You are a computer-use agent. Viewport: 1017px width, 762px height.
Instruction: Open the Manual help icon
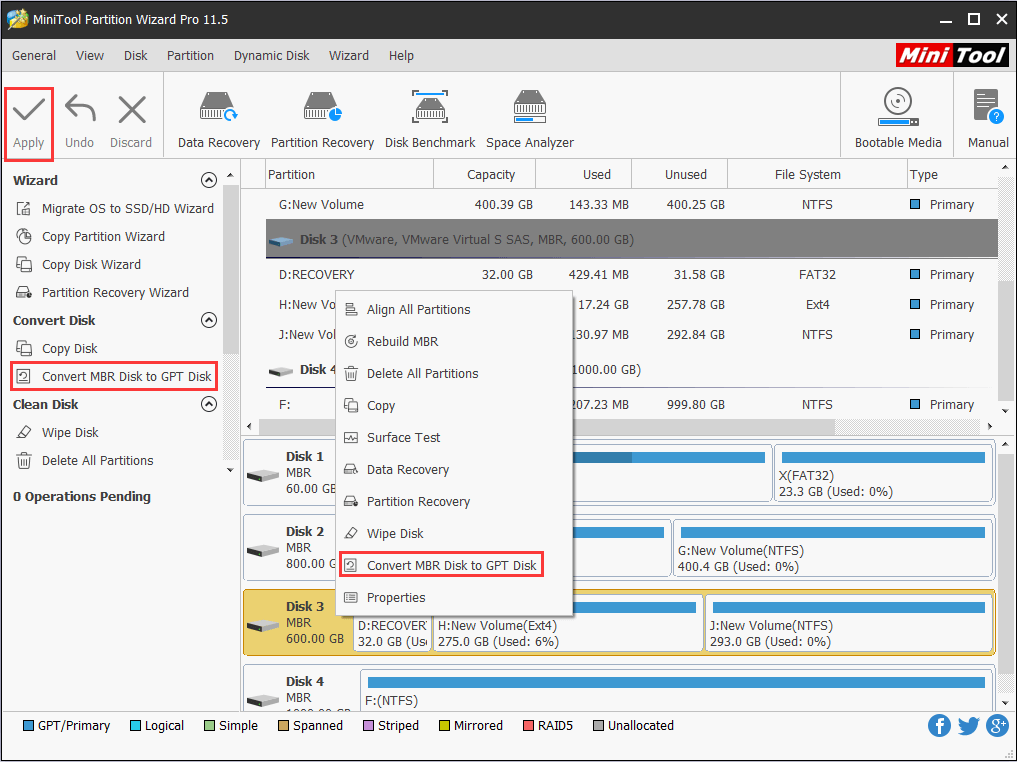click(x=988, y=107)
